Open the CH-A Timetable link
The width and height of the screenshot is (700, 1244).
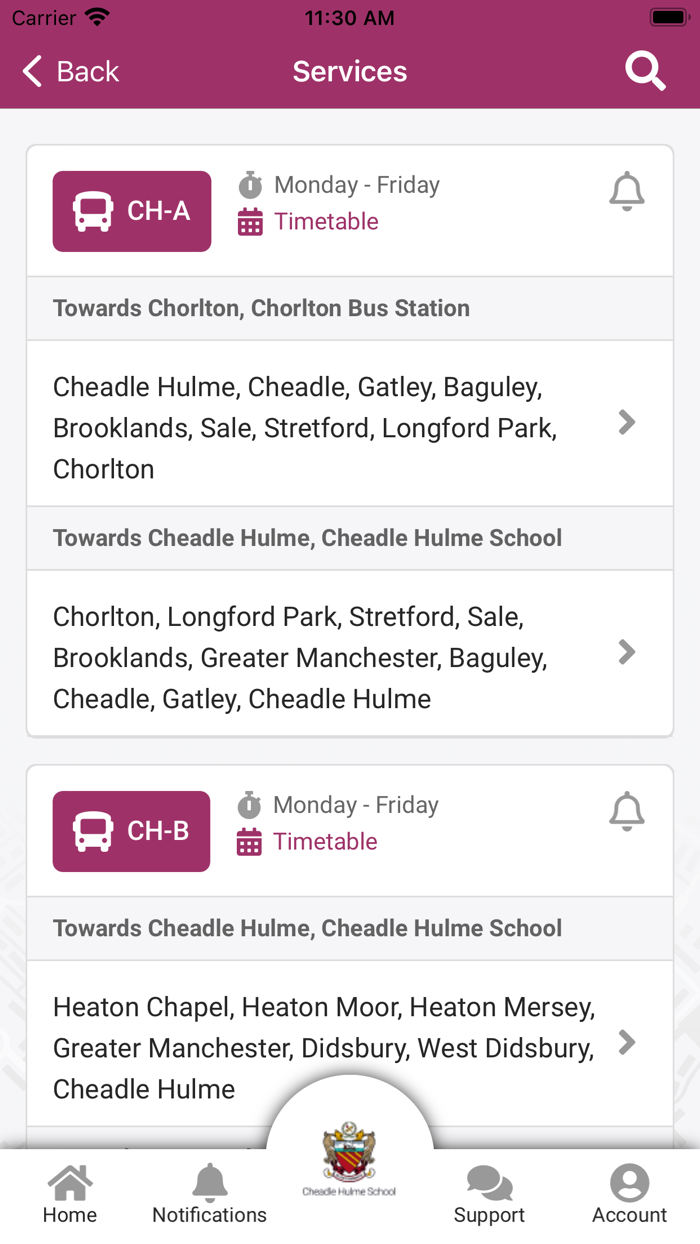pos(326,222)
